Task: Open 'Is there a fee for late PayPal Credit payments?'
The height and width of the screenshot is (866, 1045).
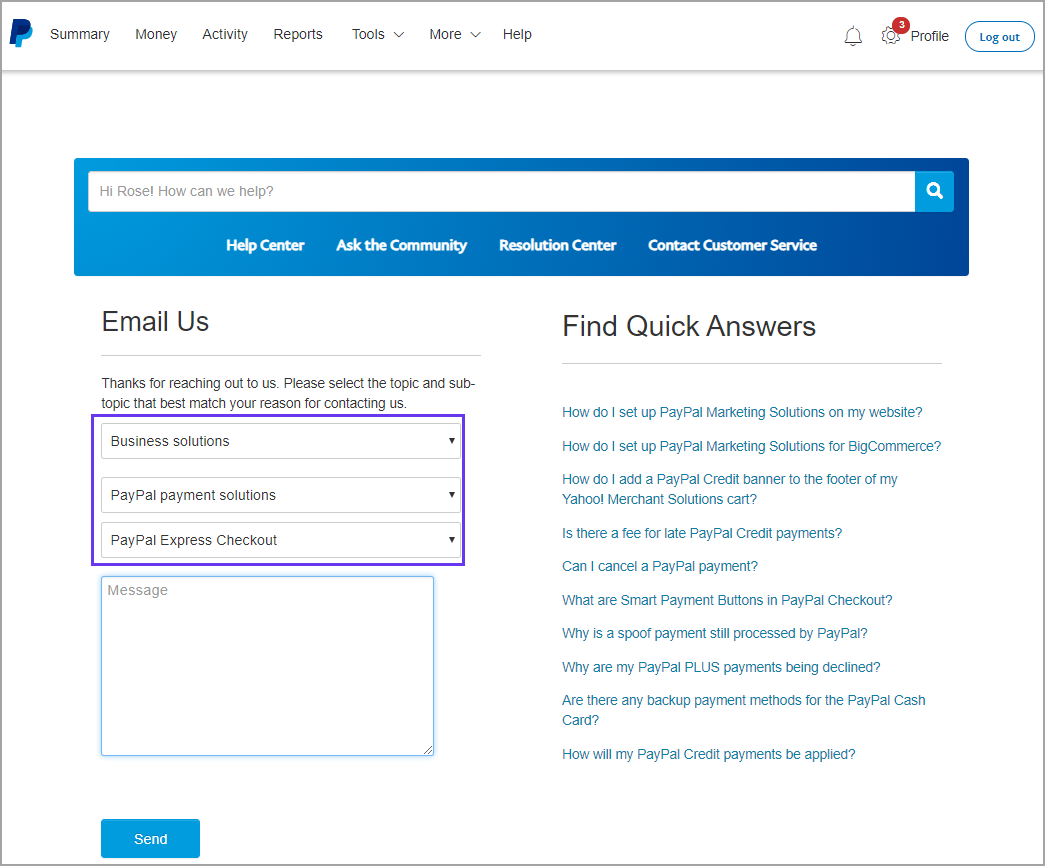Action: pyautogui.click(x=702, y=533)
